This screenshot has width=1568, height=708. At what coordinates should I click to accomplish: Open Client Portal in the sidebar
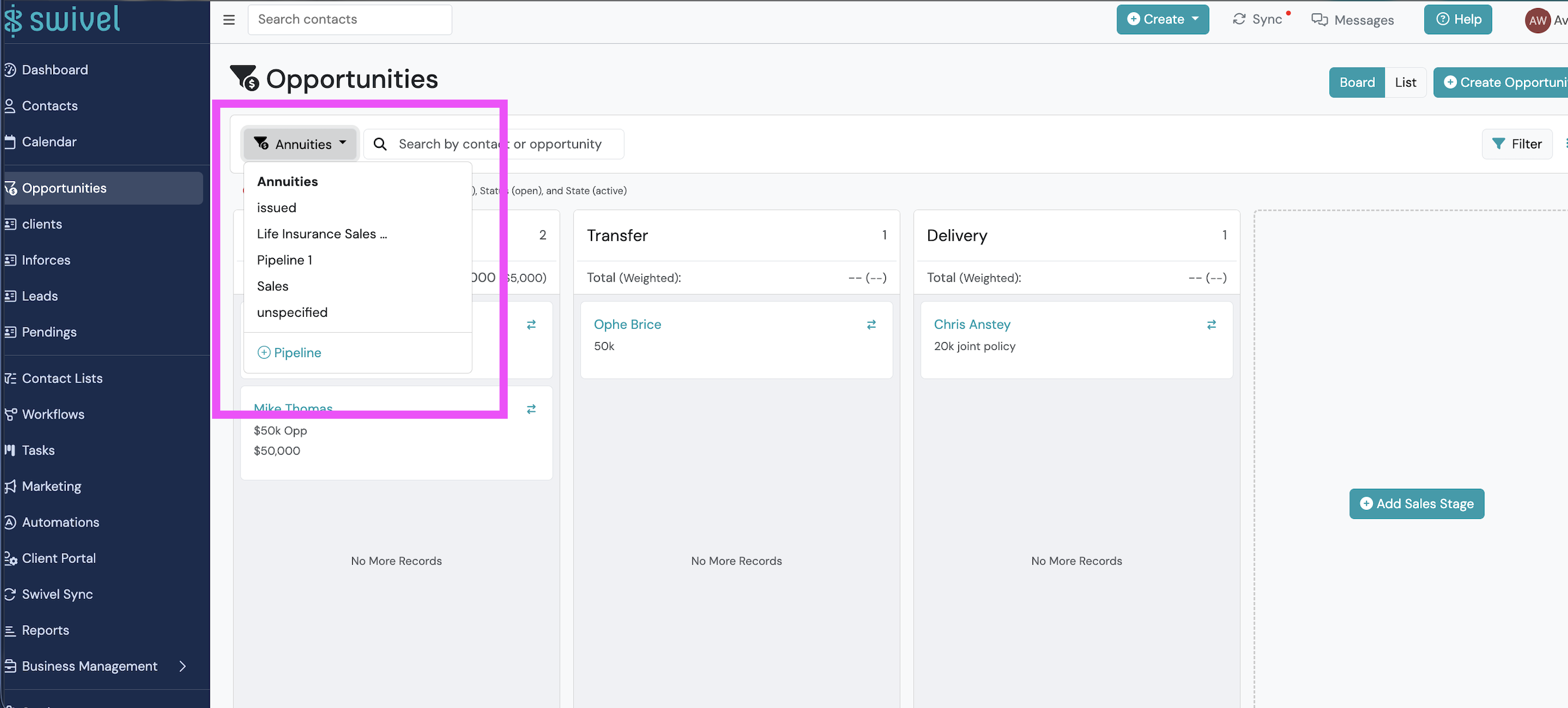click(x=58, y=558)
